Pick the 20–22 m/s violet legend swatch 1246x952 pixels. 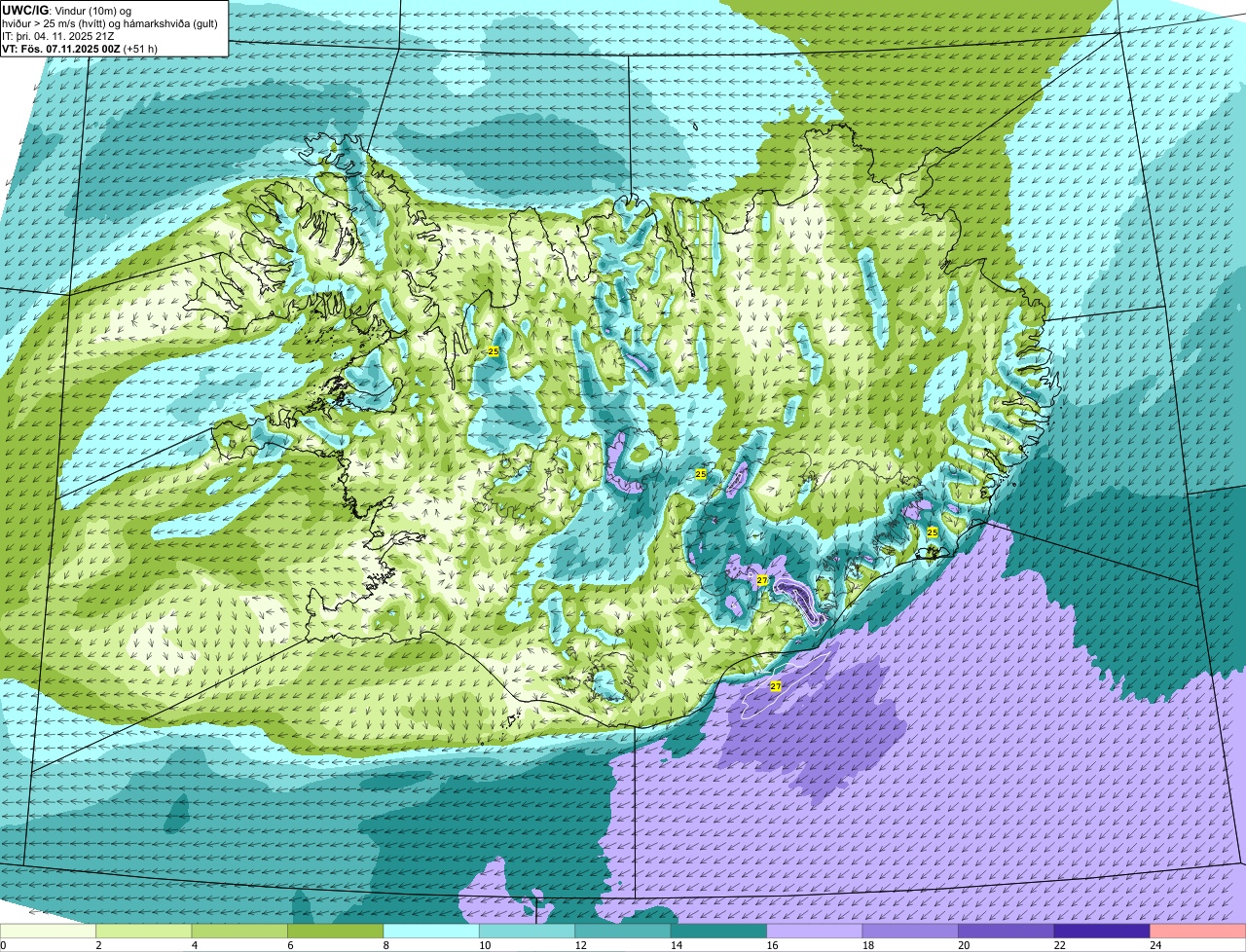(x=1007, y=931)
